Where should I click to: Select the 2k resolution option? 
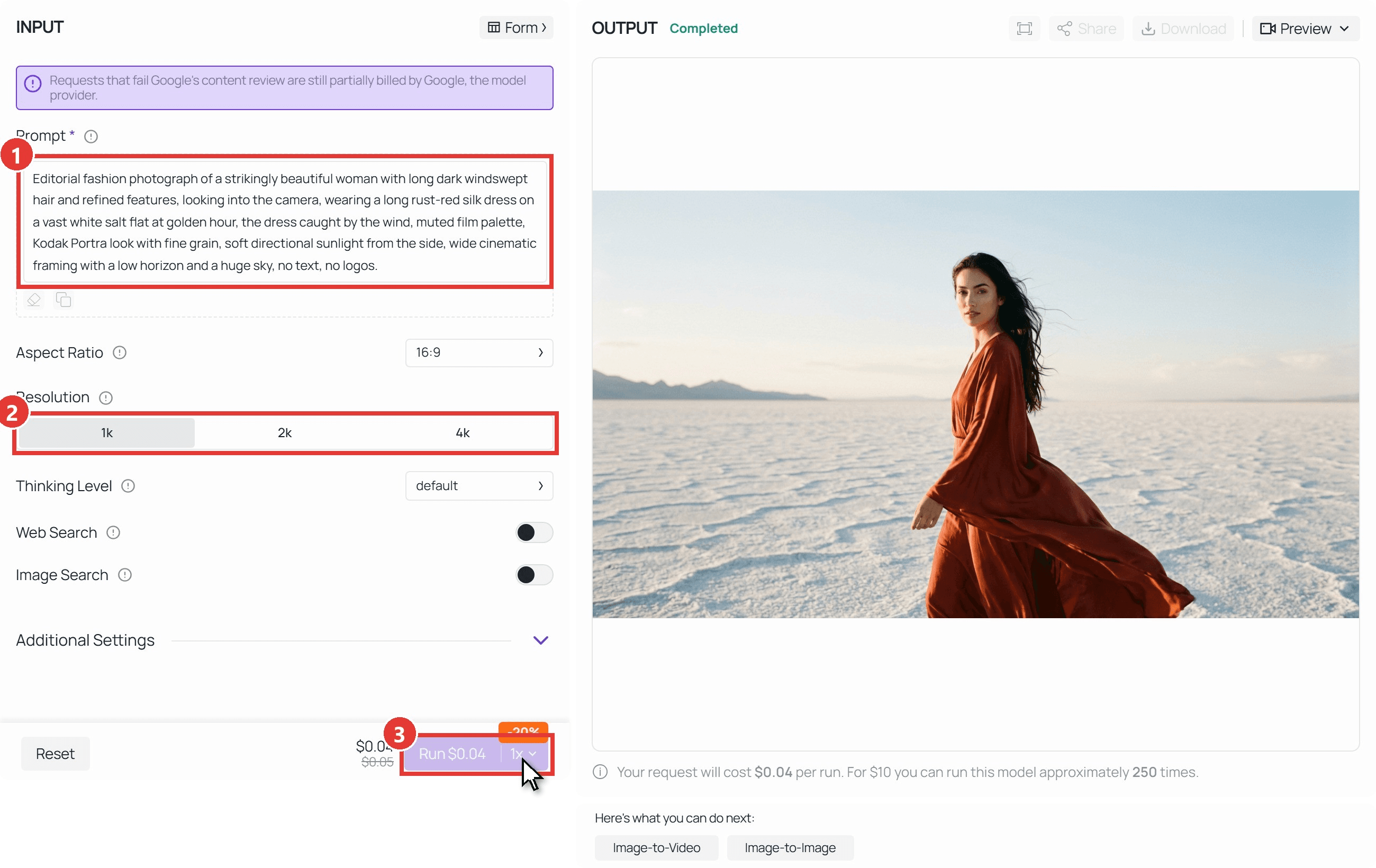[285, 432]
